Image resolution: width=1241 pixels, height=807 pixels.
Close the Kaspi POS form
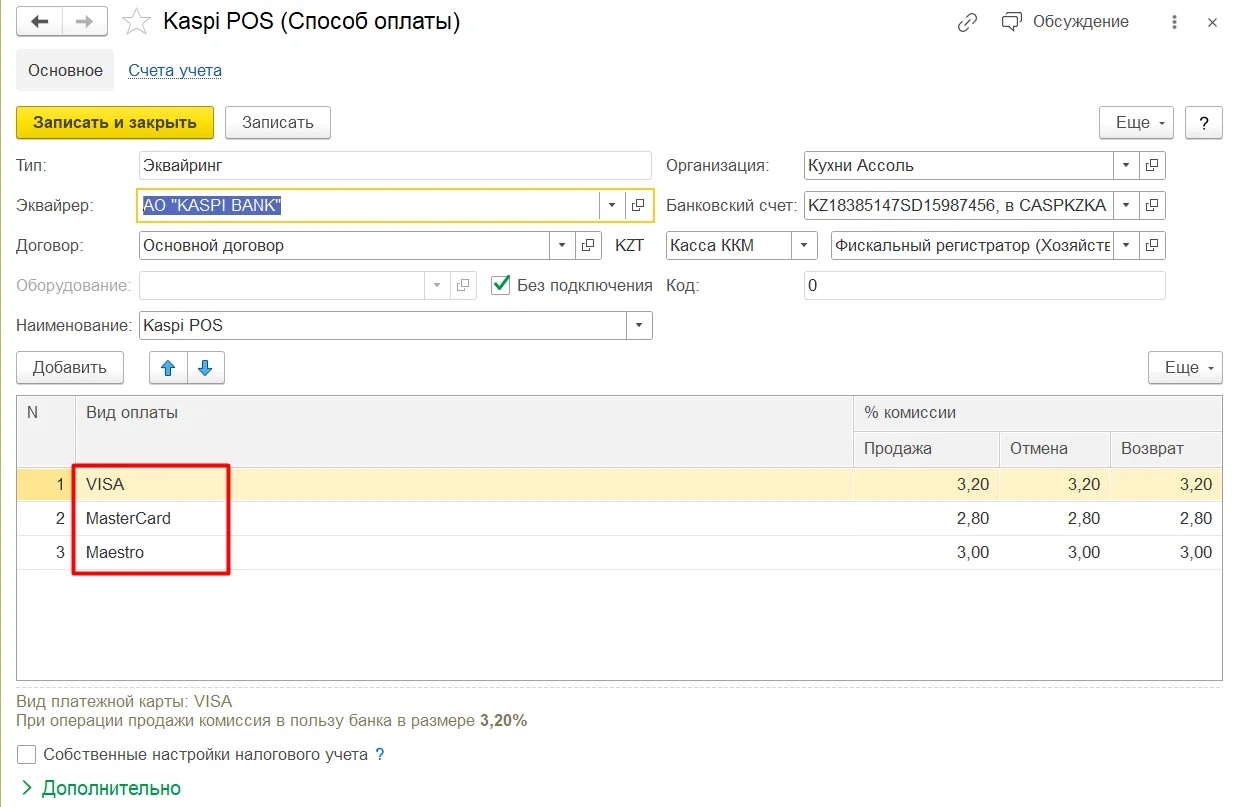tap(1213, 22)
